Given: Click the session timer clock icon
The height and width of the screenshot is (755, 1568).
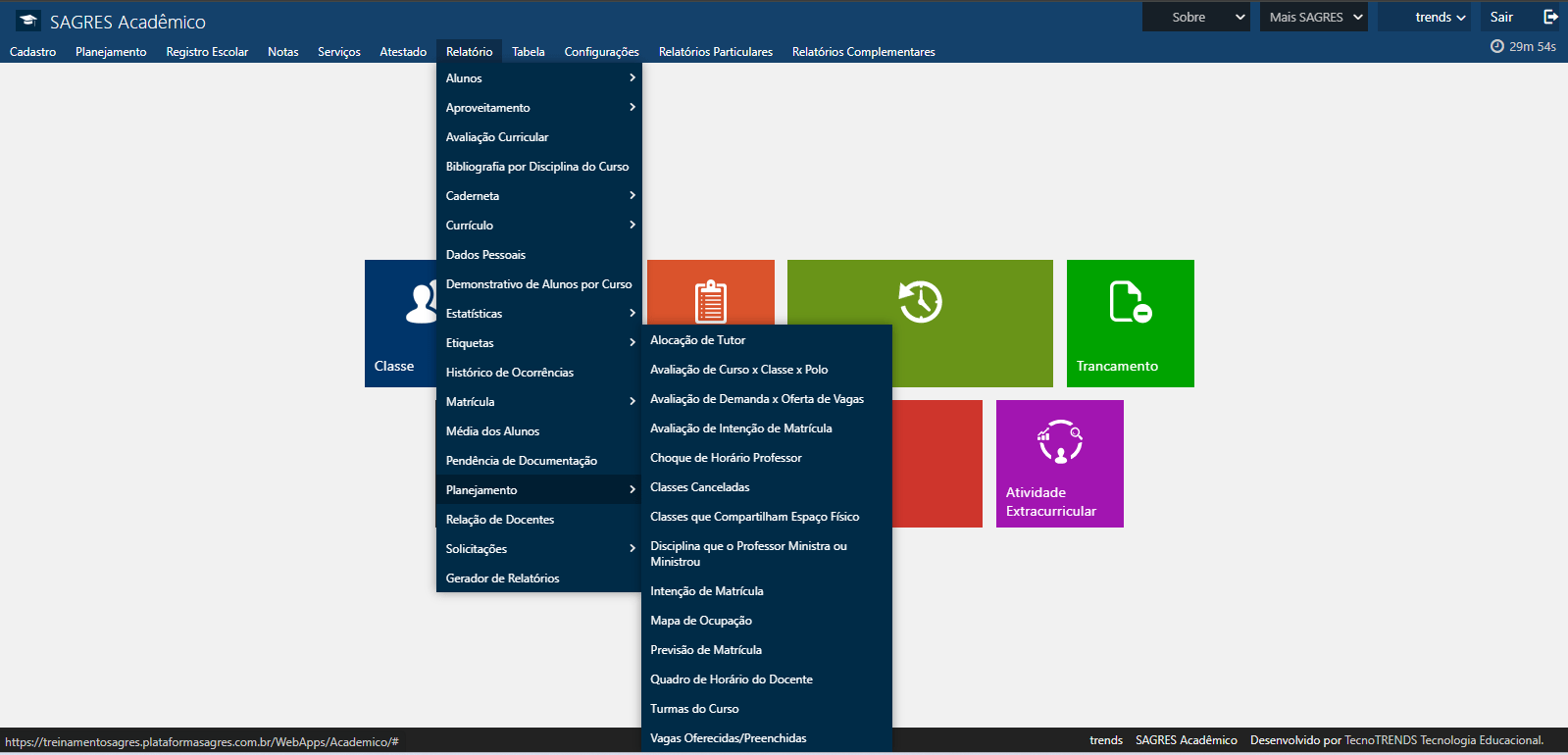Looking at the screenshot, I should click(x=1496, y=46).
